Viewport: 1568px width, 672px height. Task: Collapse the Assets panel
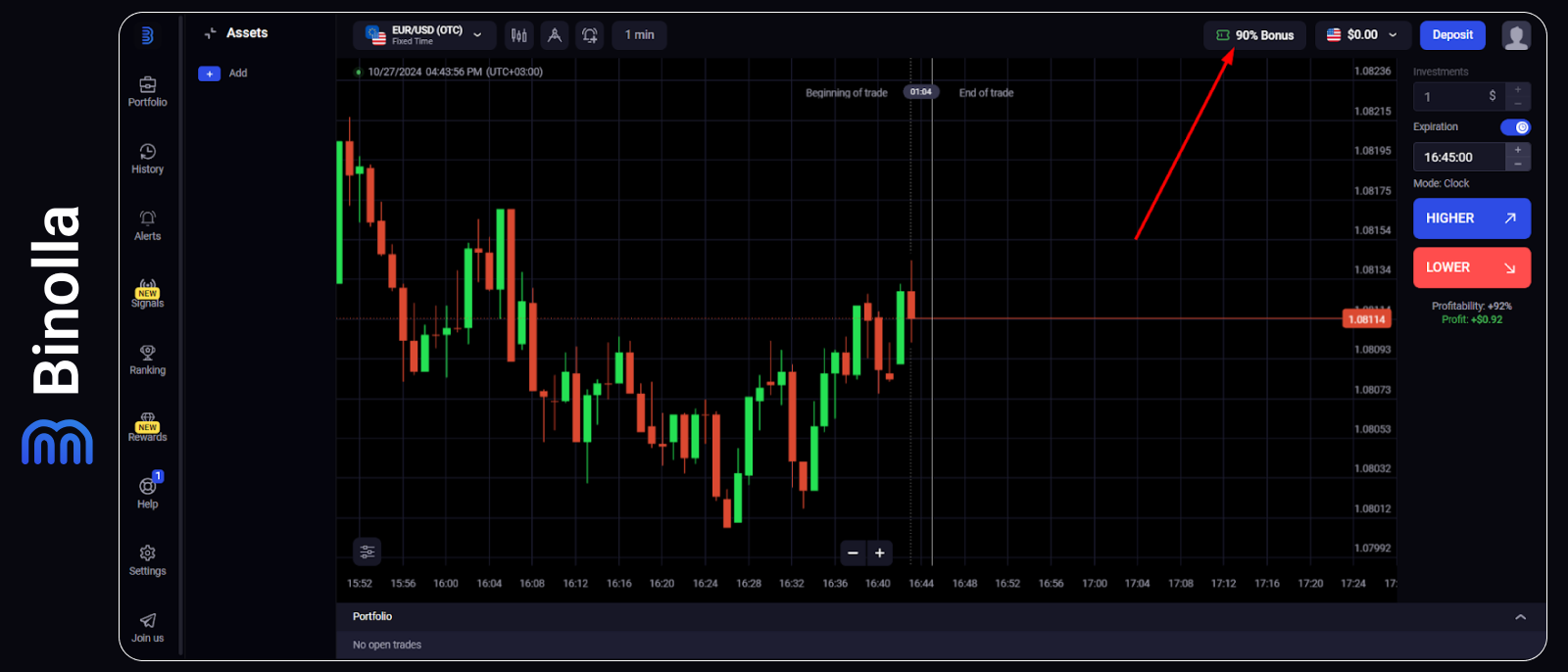[210, 33]
